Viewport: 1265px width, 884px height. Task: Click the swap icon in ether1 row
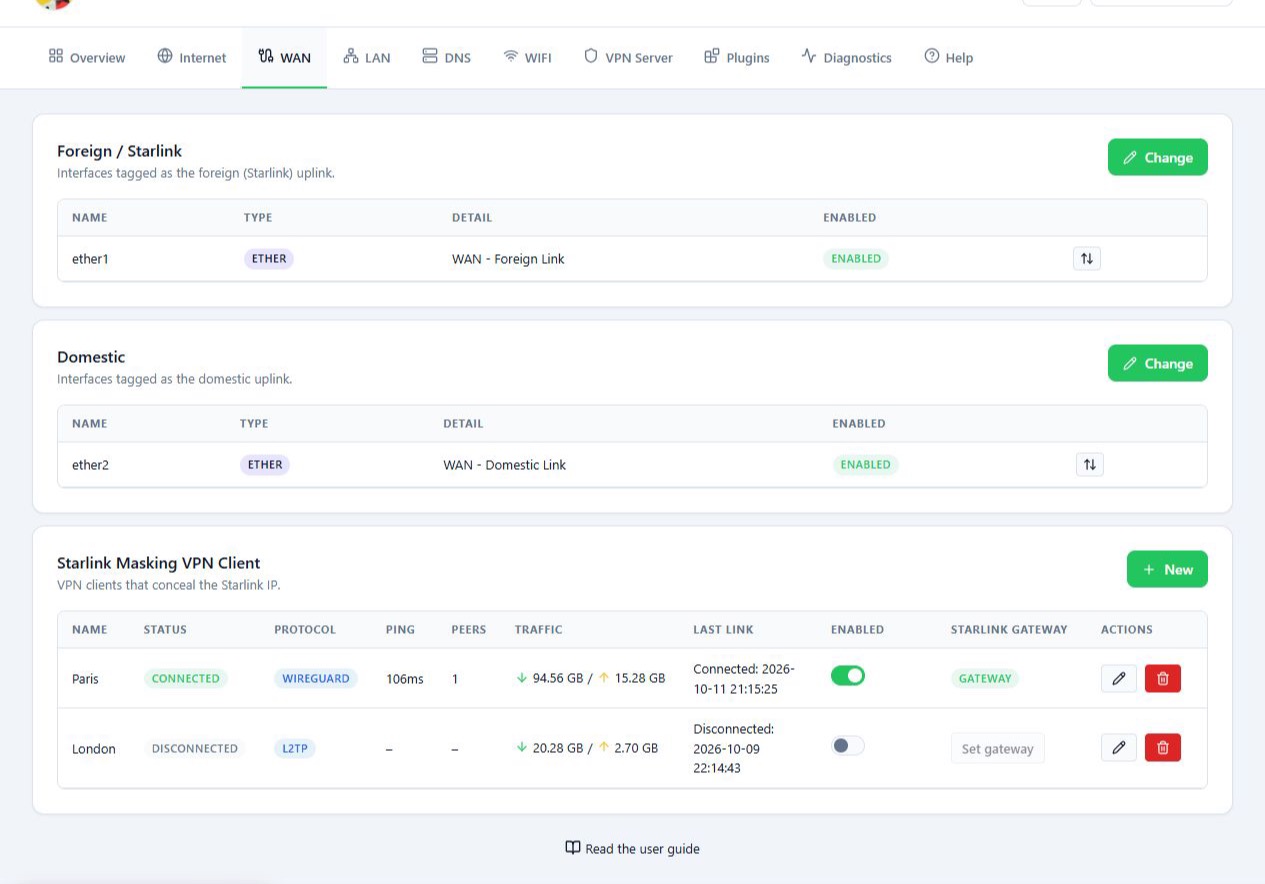click(1086, 259)
